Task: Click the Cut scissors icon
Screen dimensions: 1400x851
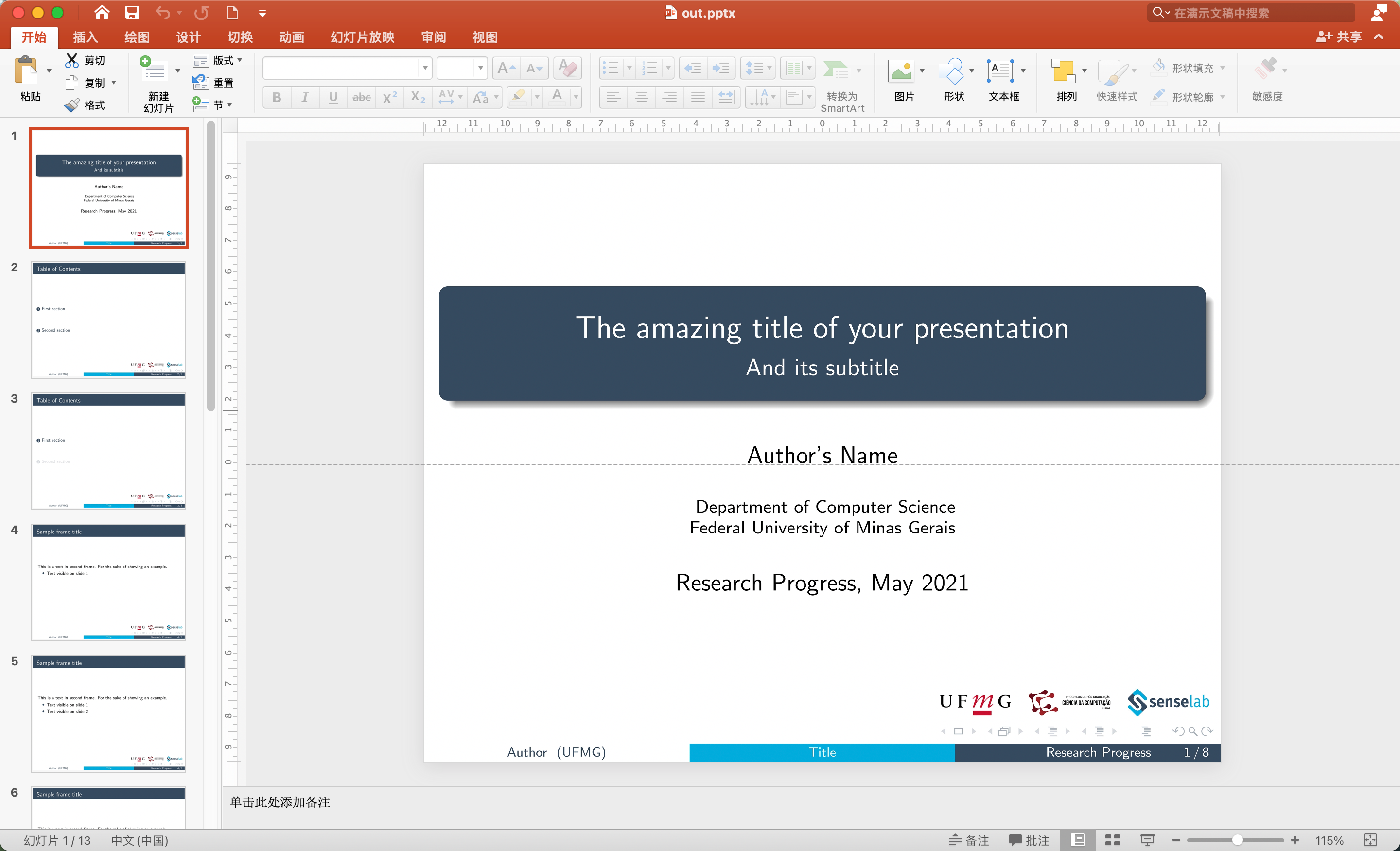Action: (72, 60)
